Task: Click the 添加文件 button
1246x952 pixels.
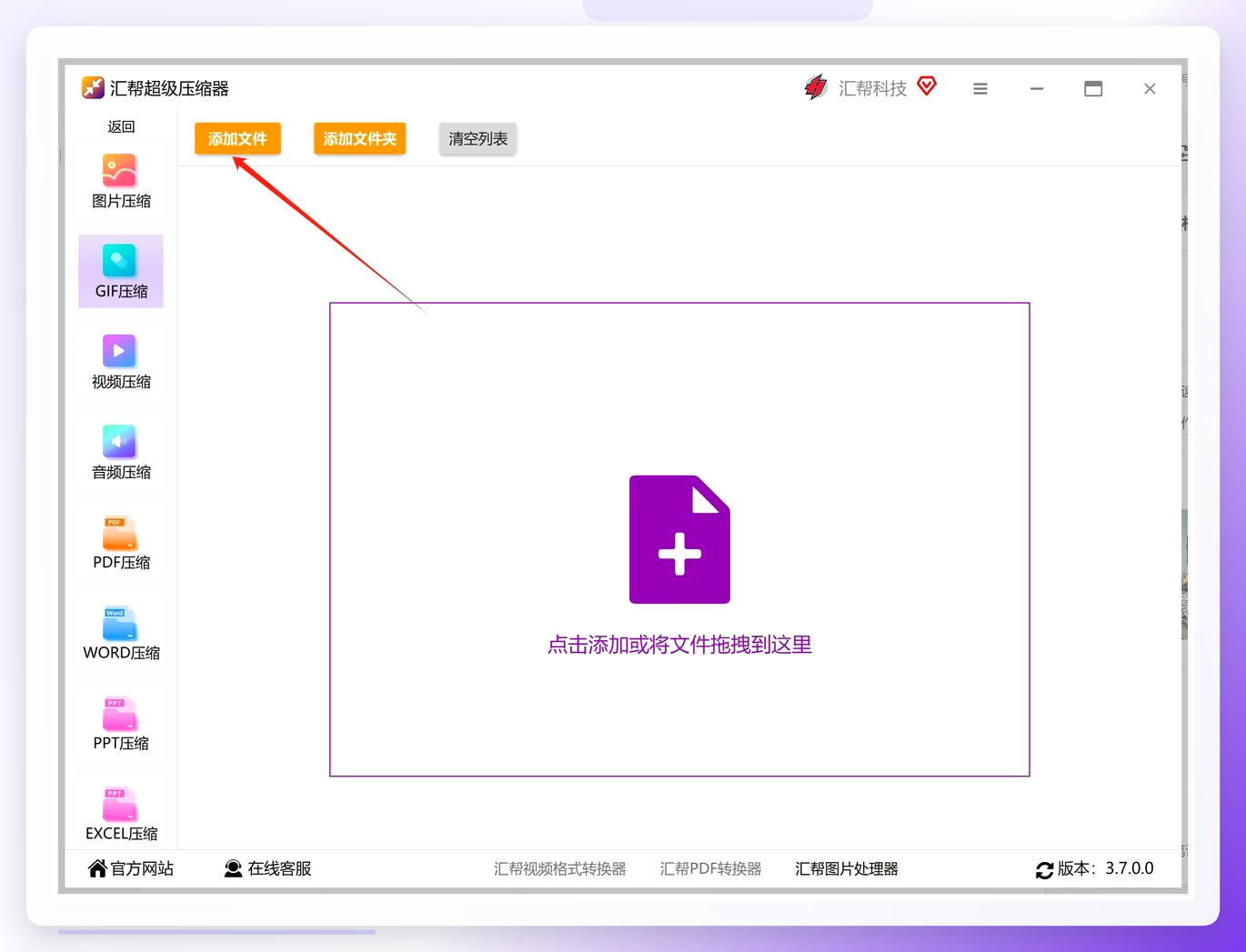Action: [237, 138]
